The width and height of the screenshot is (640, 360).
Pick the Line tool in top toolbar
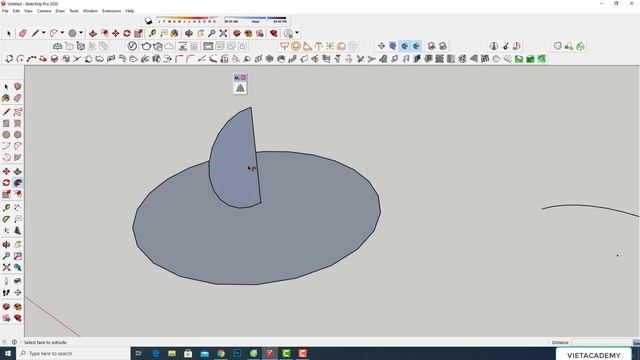(x=35, y=33)
